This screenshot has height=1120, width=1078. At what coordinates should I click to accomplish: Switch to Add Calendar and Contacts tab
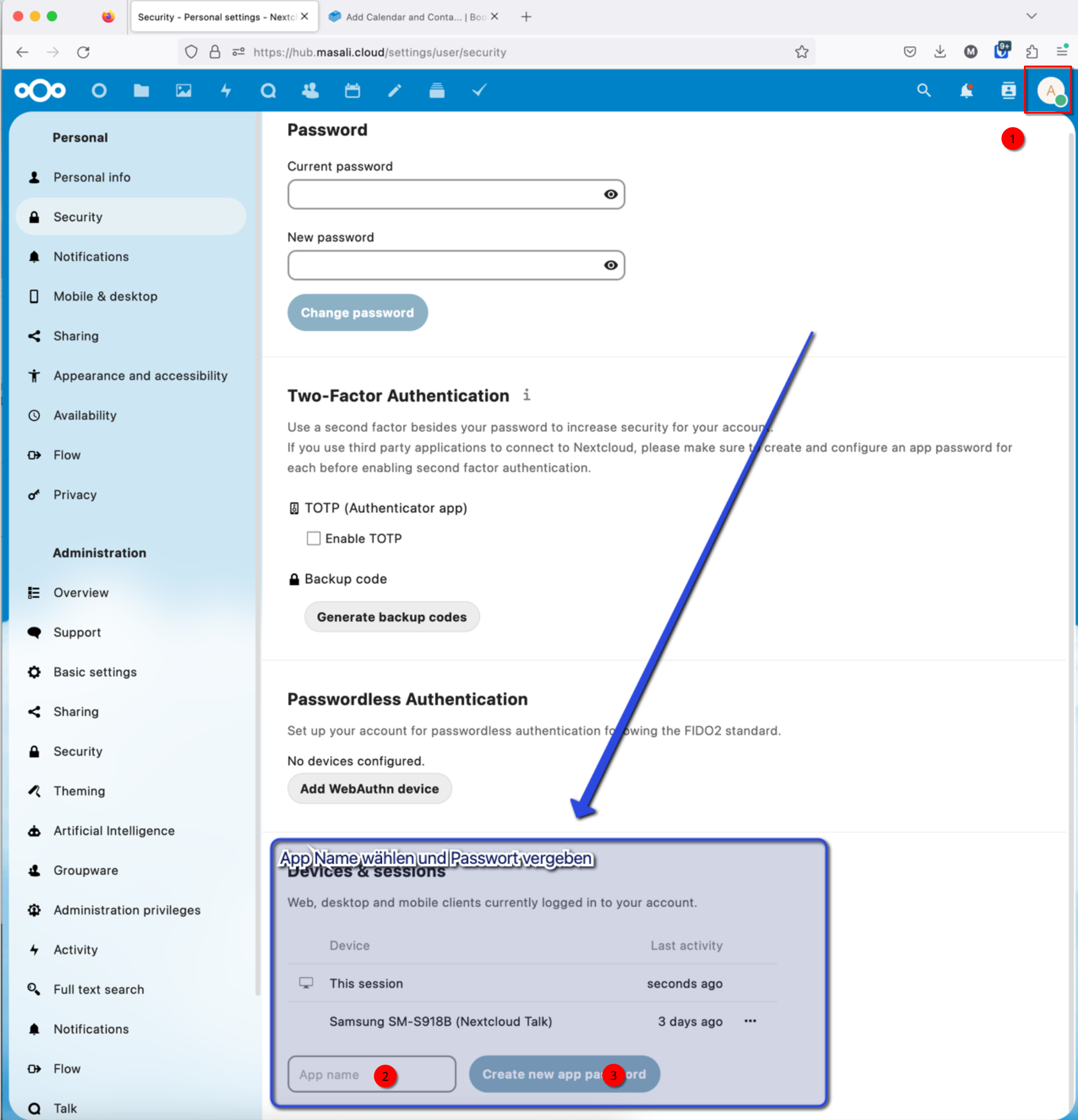click(x=408, y=17)
